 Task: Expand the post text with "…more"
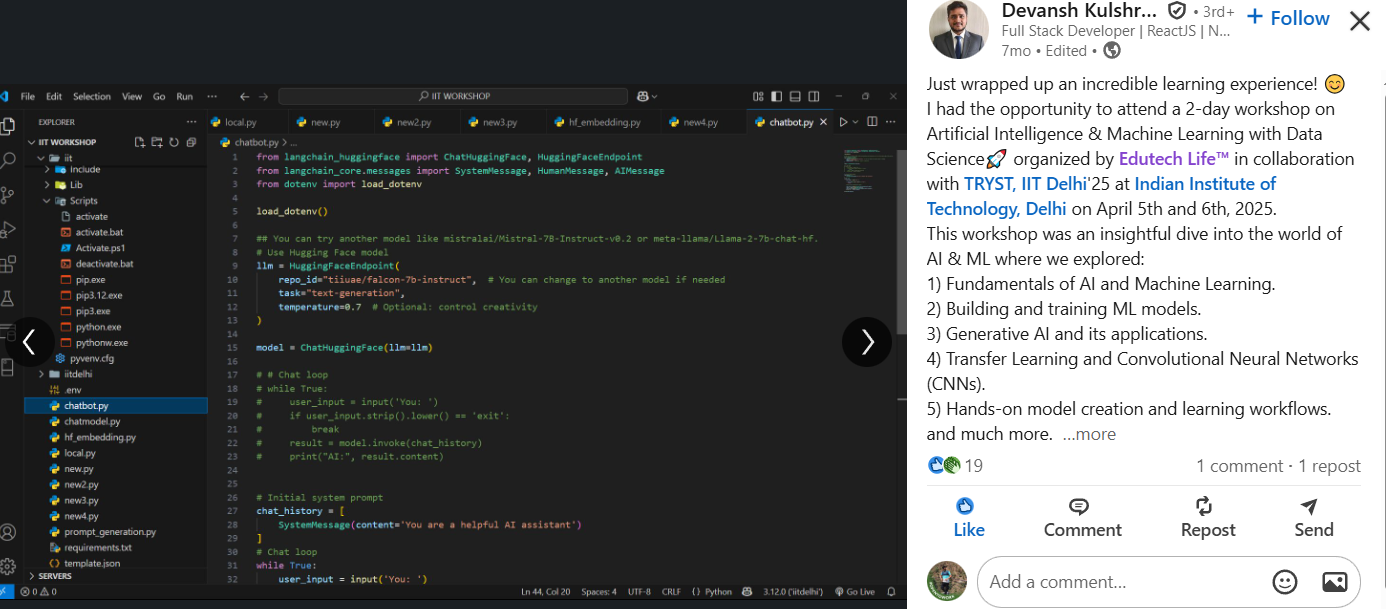(x=1089, y=434)
